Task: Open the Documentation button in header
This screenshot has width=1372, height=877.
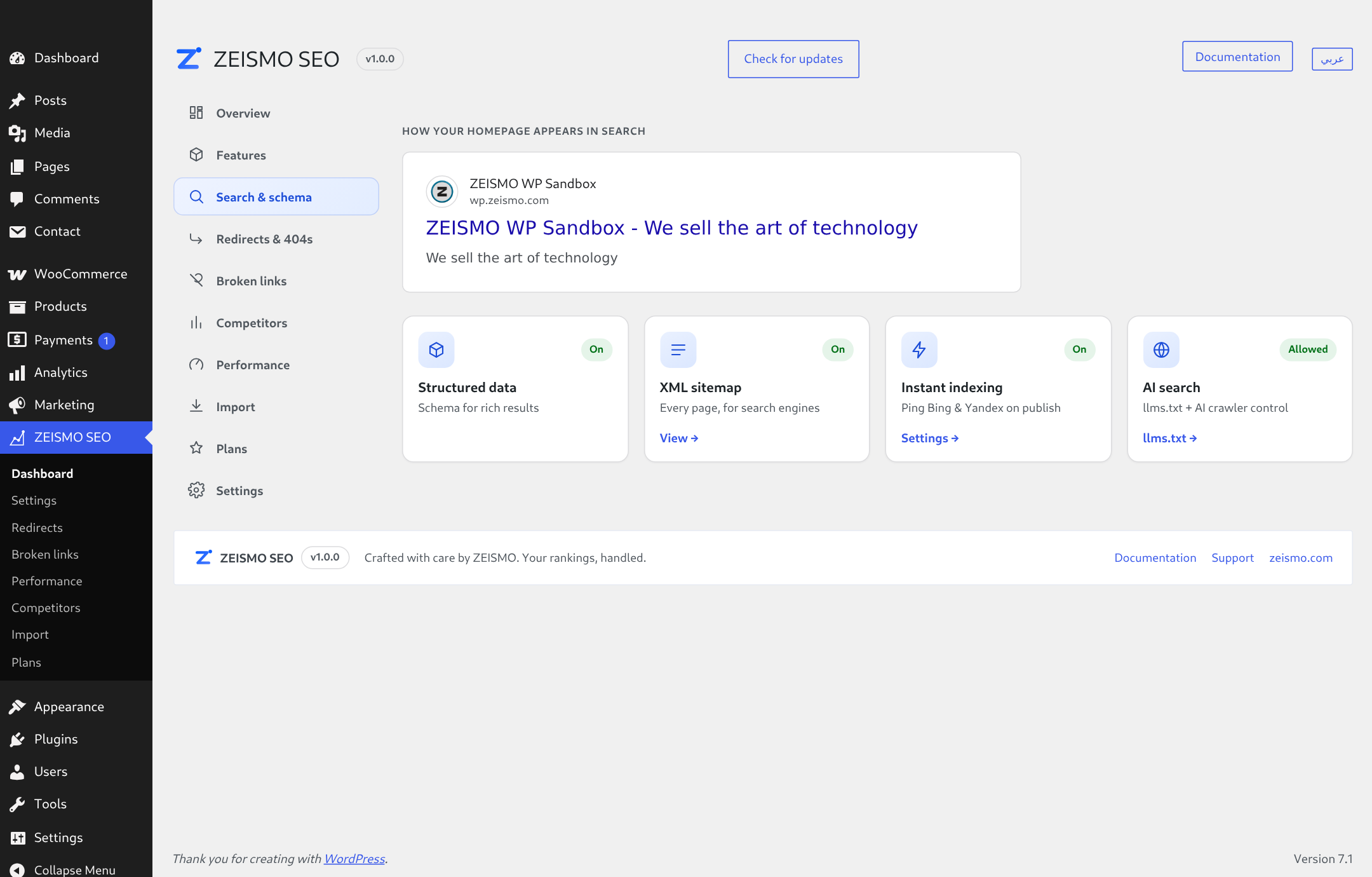Action: [x=1237, y=57]
